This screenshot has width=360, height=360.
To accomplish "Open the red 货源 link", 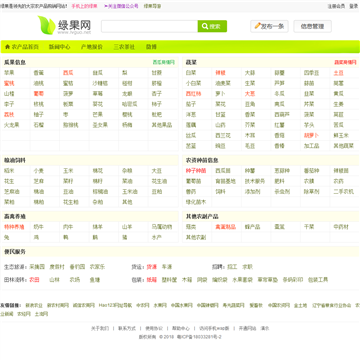I will point(152,267).
